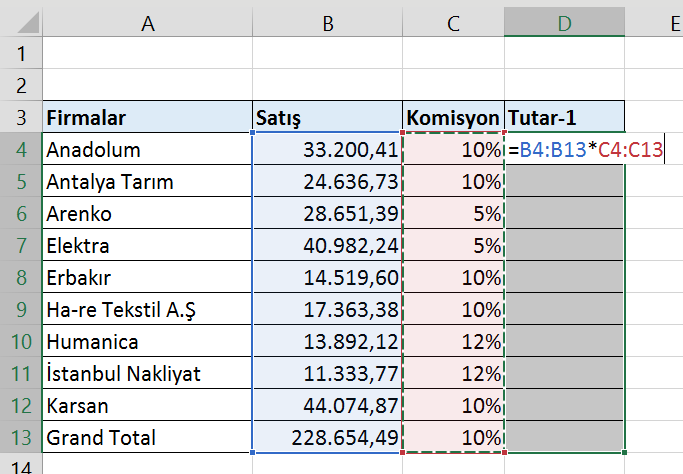Screen dimensions: 683x474
Task: Select column B header
Action: pos(326,21)
